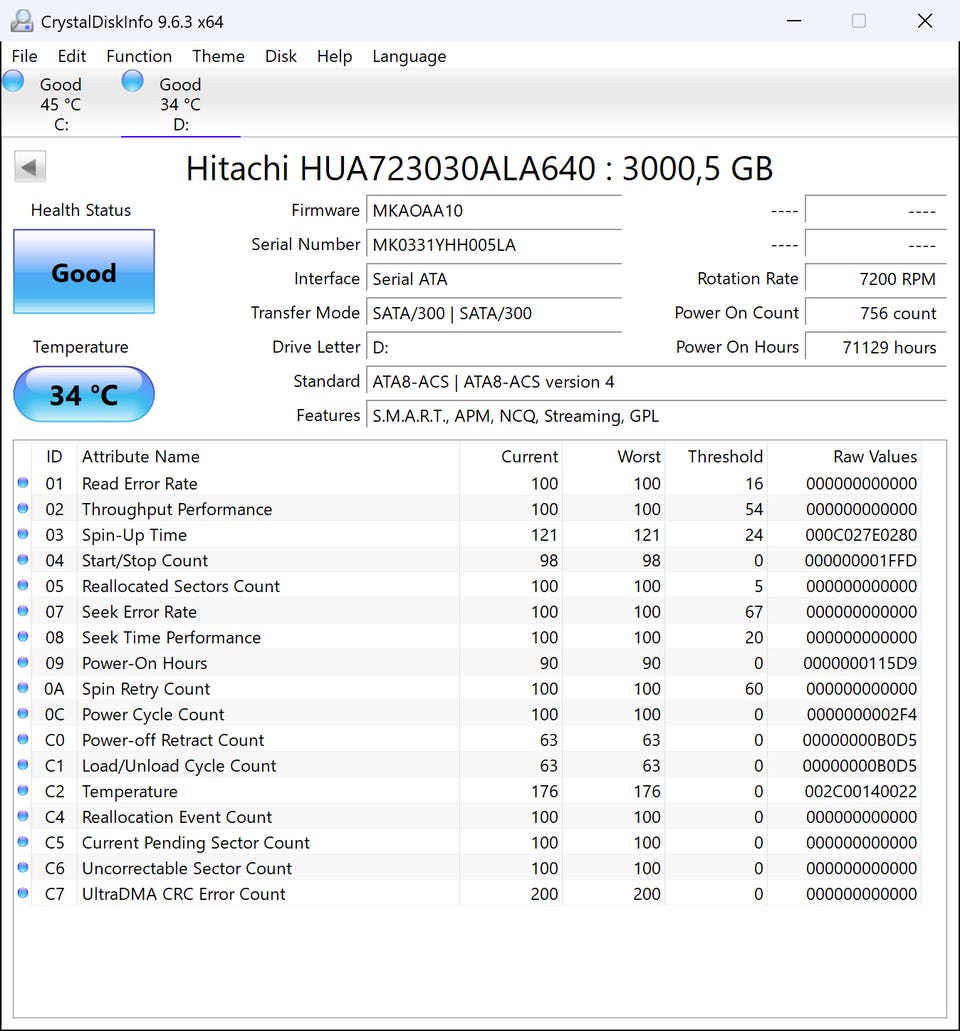Click status dot for Temperature attribute
The image size is (960, 1031).
click(23, 791)
